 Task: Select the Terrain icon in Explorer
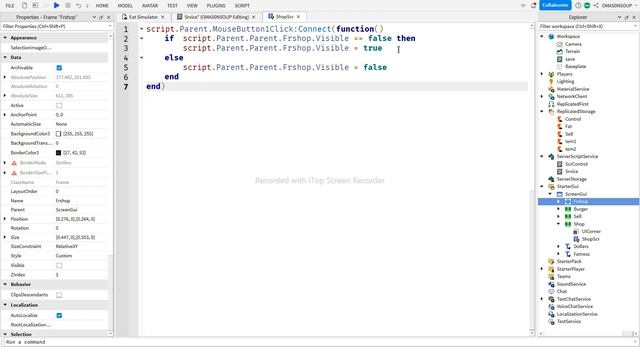[560, 51]
